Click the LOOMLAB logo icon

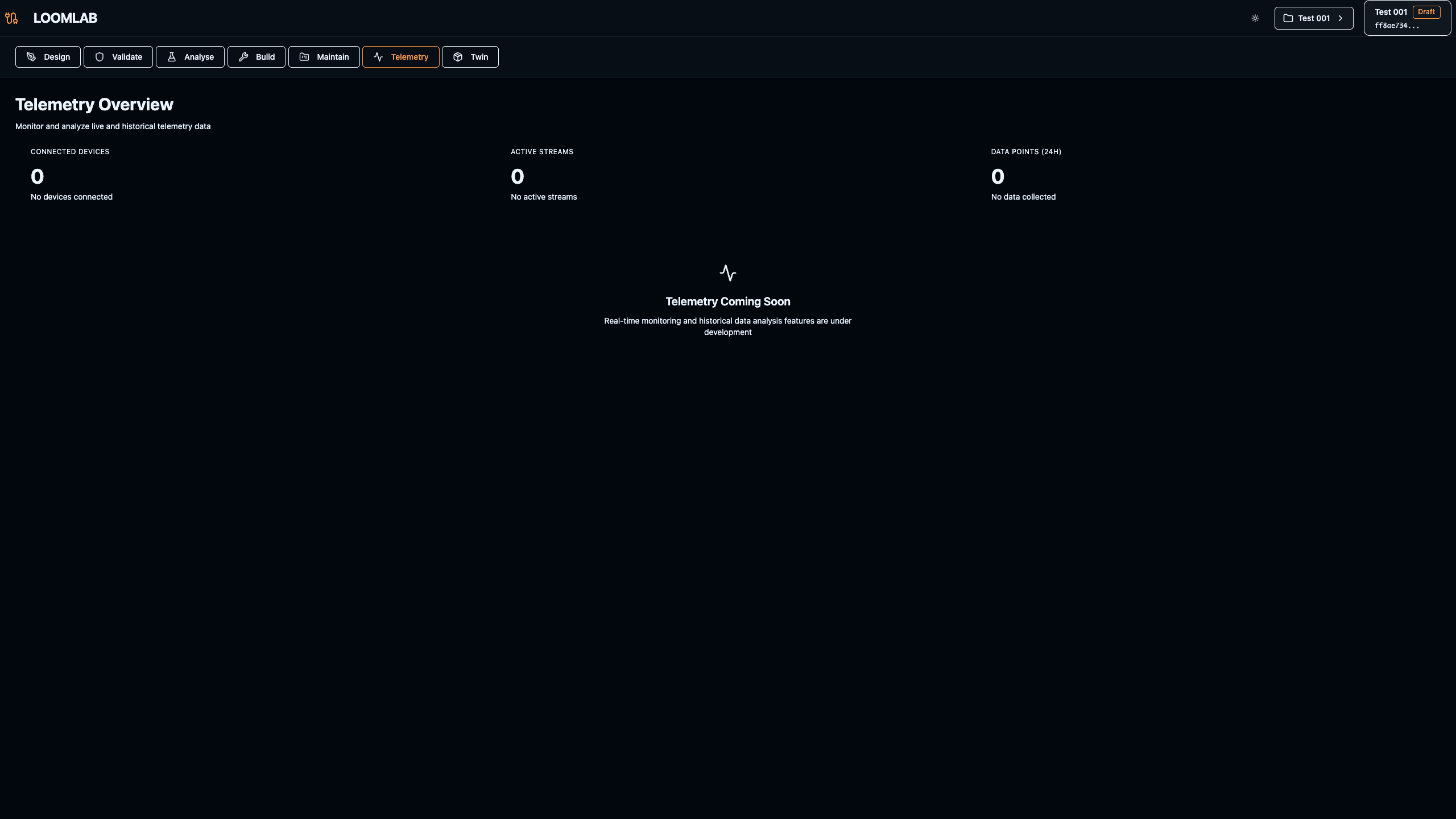point(11,18)
